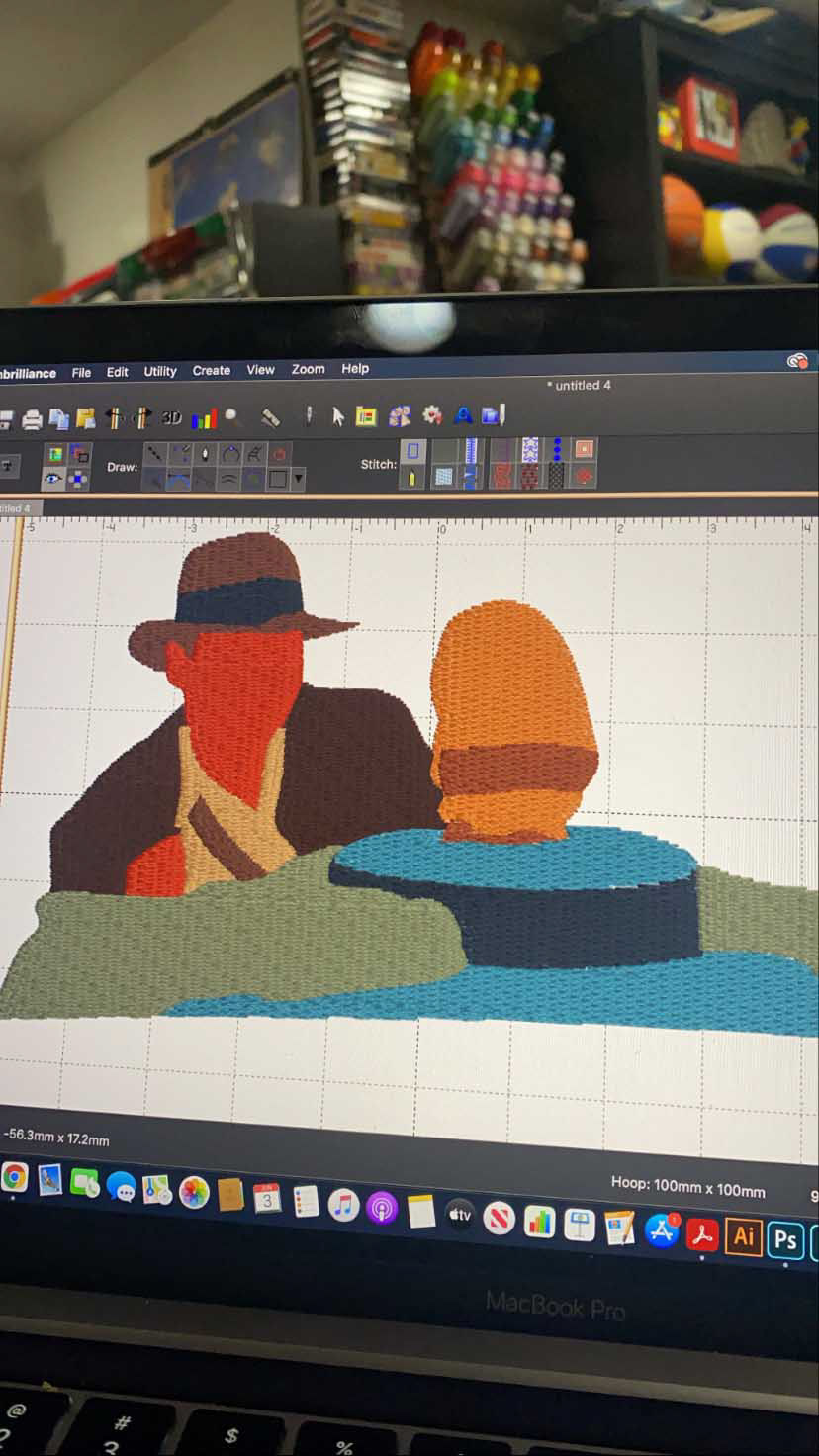Click the -56.3mm x 17.2mm coordinates readout
This screenshot has width=819, height=1456.
tap(56, 1137)
